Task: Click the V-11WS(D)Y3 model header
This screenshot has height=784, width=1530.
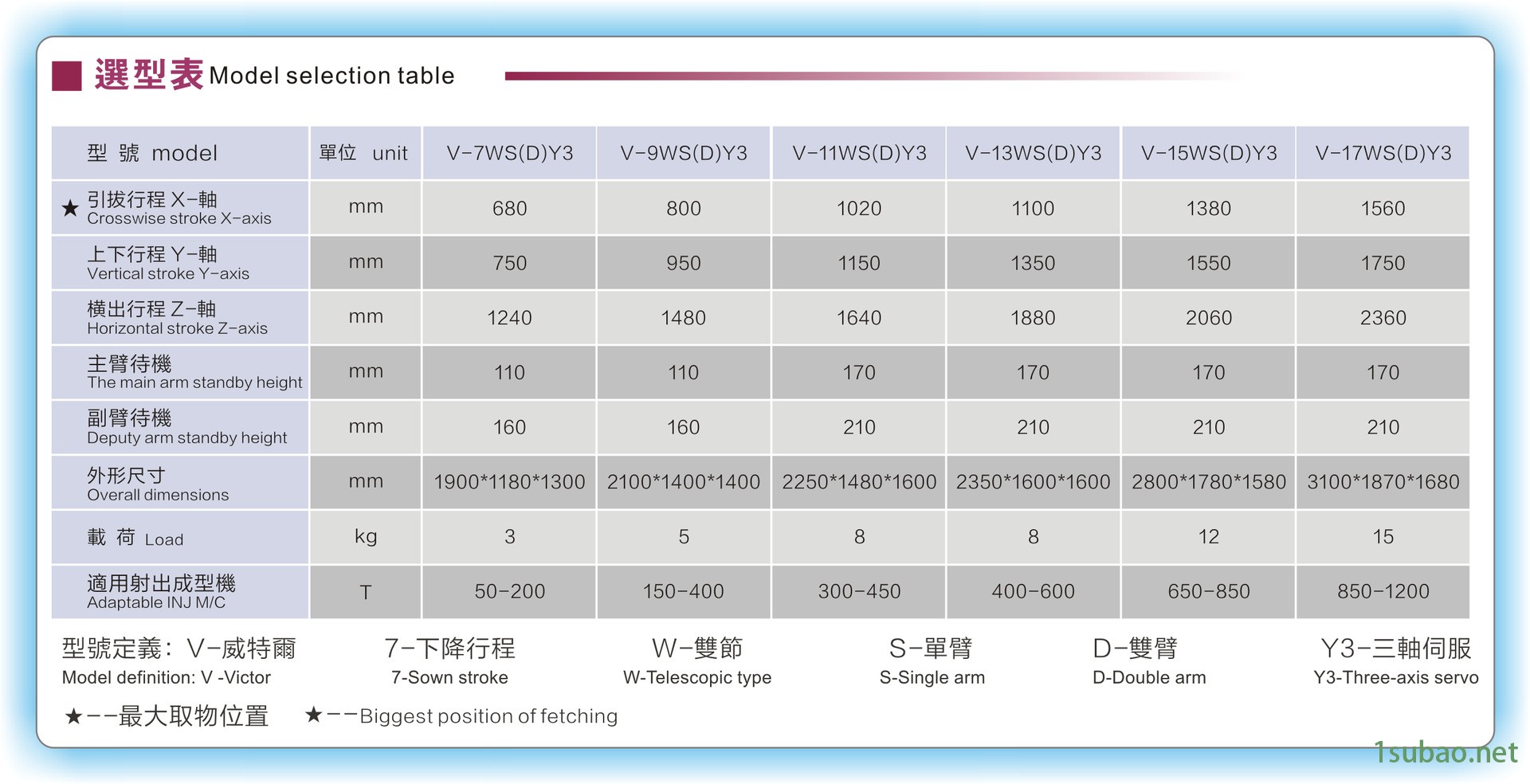Action: point(859,153)
